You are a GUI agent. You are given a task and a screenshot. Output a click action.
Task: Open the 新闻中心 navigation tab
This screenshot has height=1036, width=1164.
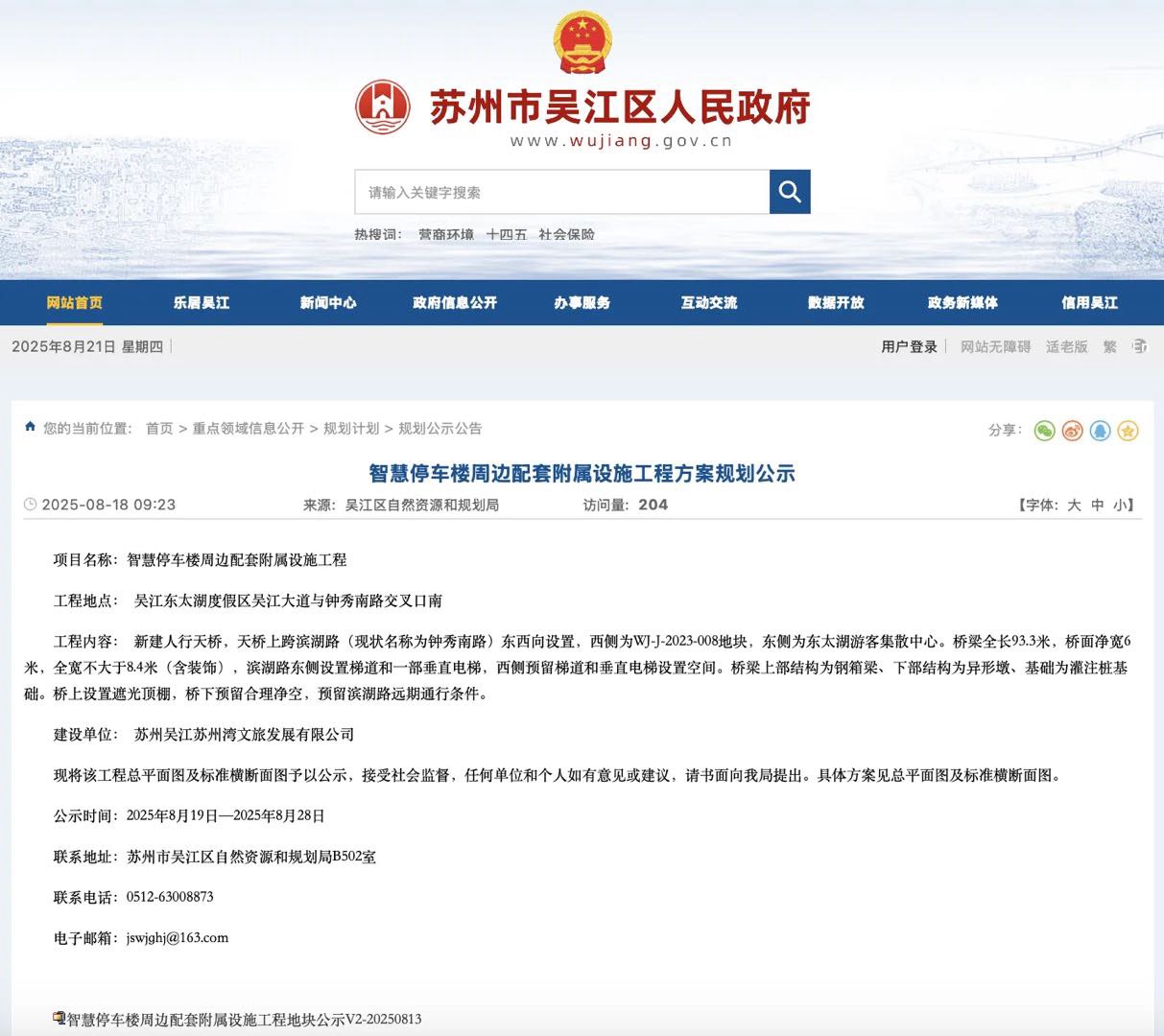(328, 302)
